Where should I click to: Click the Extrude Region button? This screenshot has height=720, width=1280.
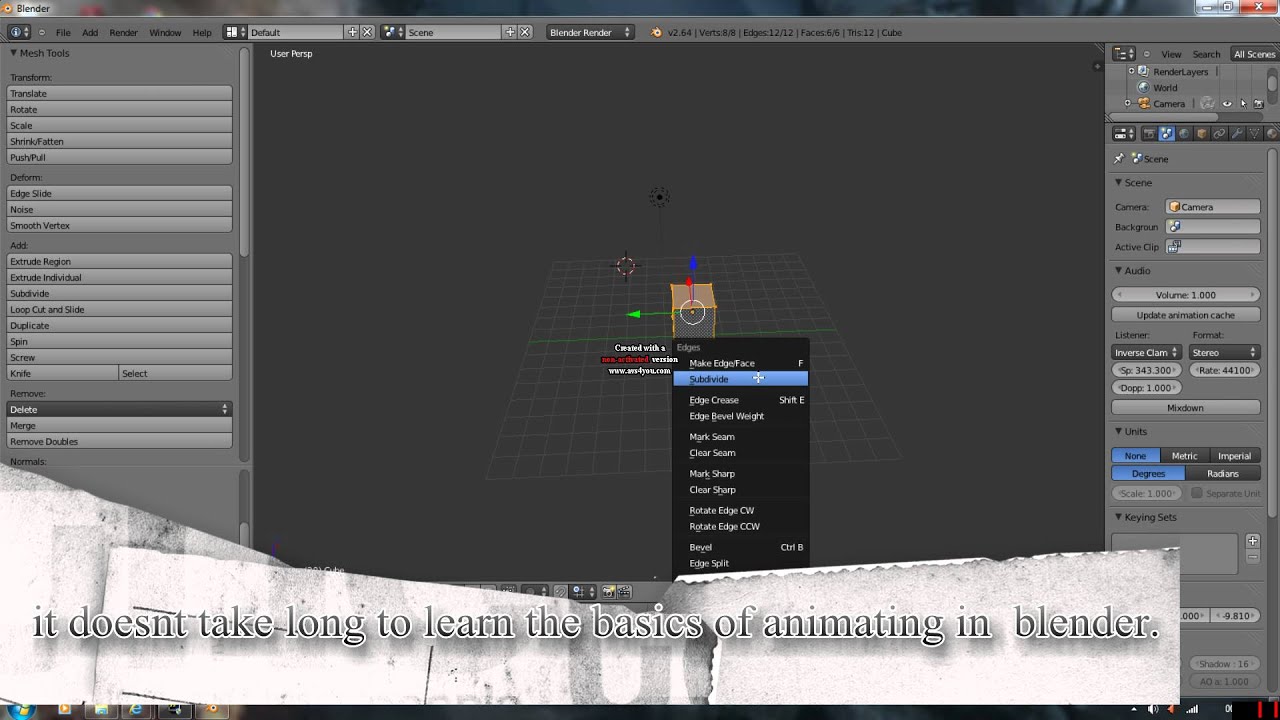(120, 261)
